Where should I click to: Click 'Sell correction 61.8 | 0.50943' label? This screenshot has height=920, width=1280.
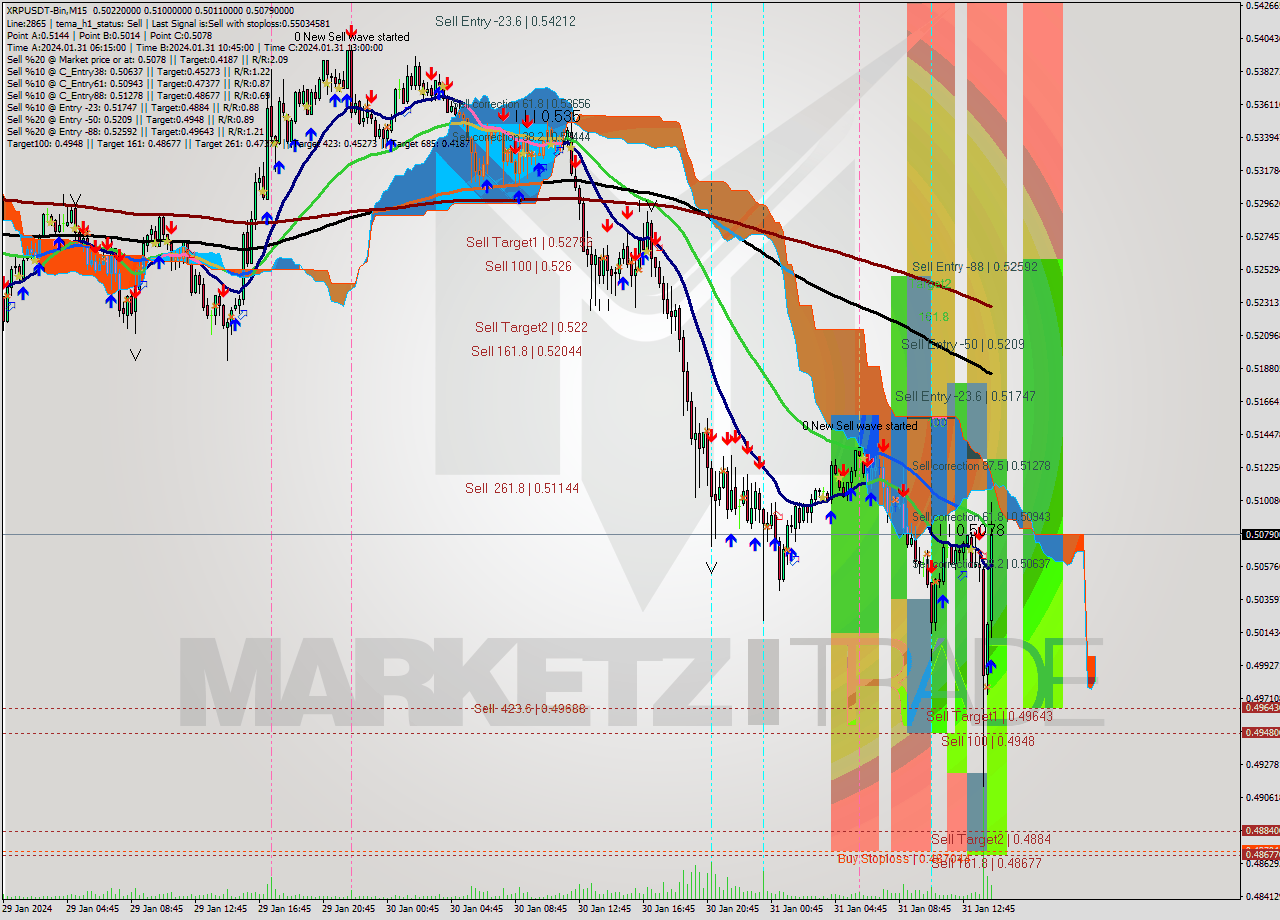[x=981, y=517]
